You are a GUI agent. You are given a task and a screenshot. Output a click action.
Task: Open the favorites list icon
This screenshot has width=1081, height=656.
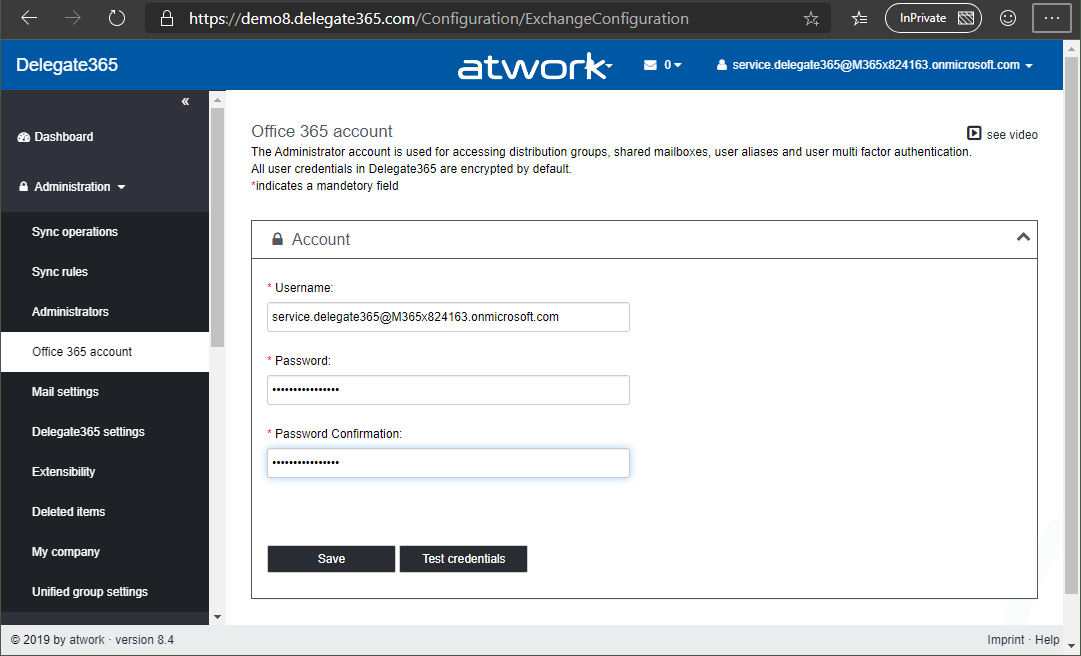point(859,19)
